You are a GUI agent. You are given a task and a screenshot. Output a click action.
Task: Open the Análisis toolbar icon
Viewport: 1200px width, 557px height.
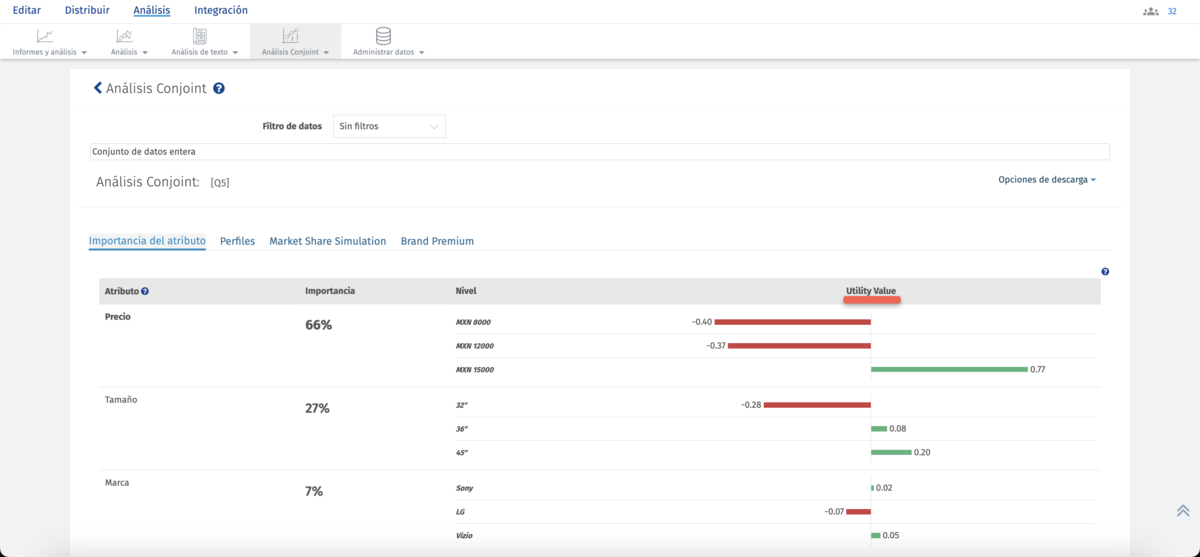tap(124, 36)
